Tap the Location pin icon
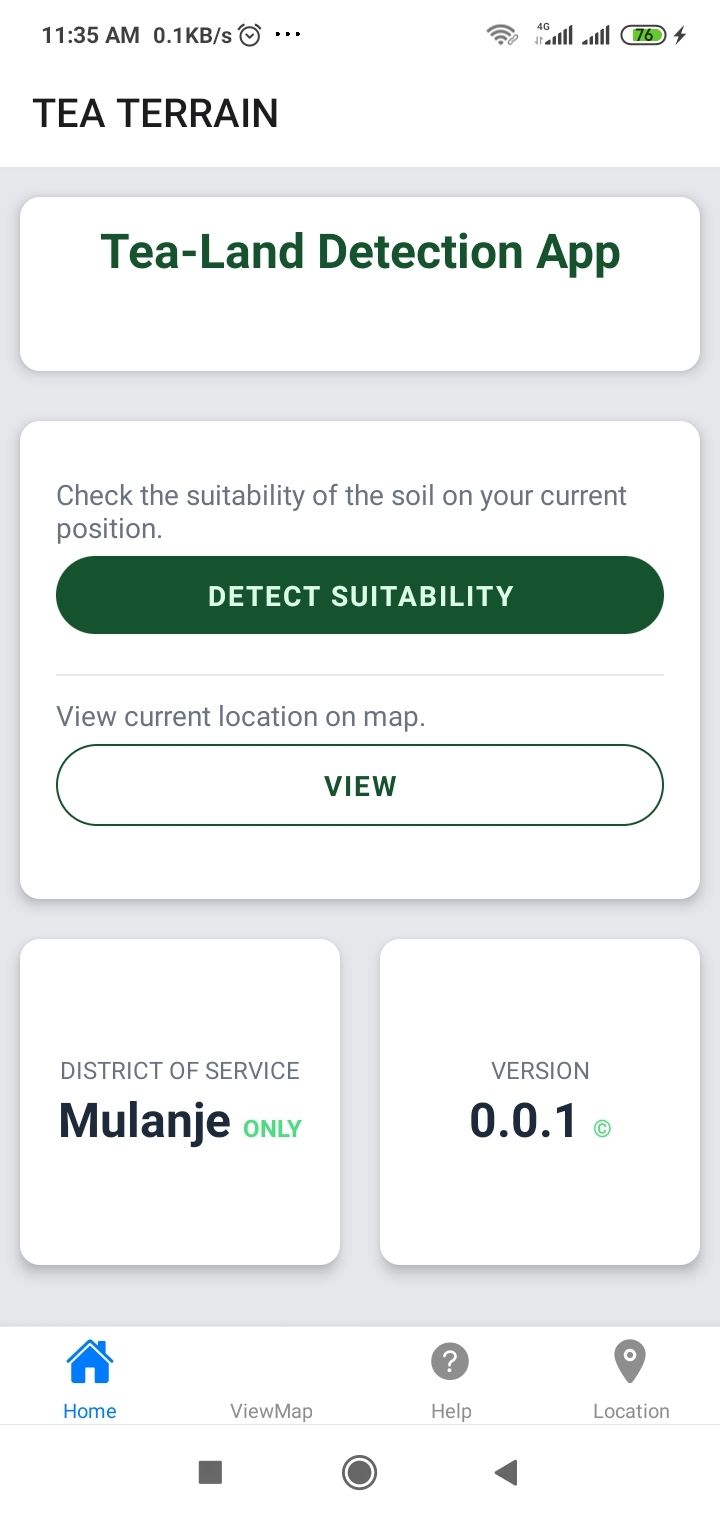The width and height of the screenshot is (720, 1520). coord(630,1361)
